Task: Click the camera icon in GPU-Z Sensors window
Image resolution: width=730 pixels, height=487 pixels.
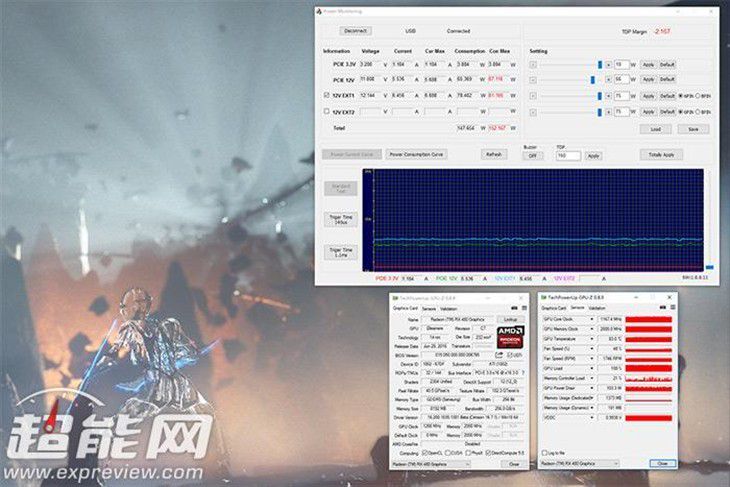Action: pyautogui.click(x=663, y=307)
